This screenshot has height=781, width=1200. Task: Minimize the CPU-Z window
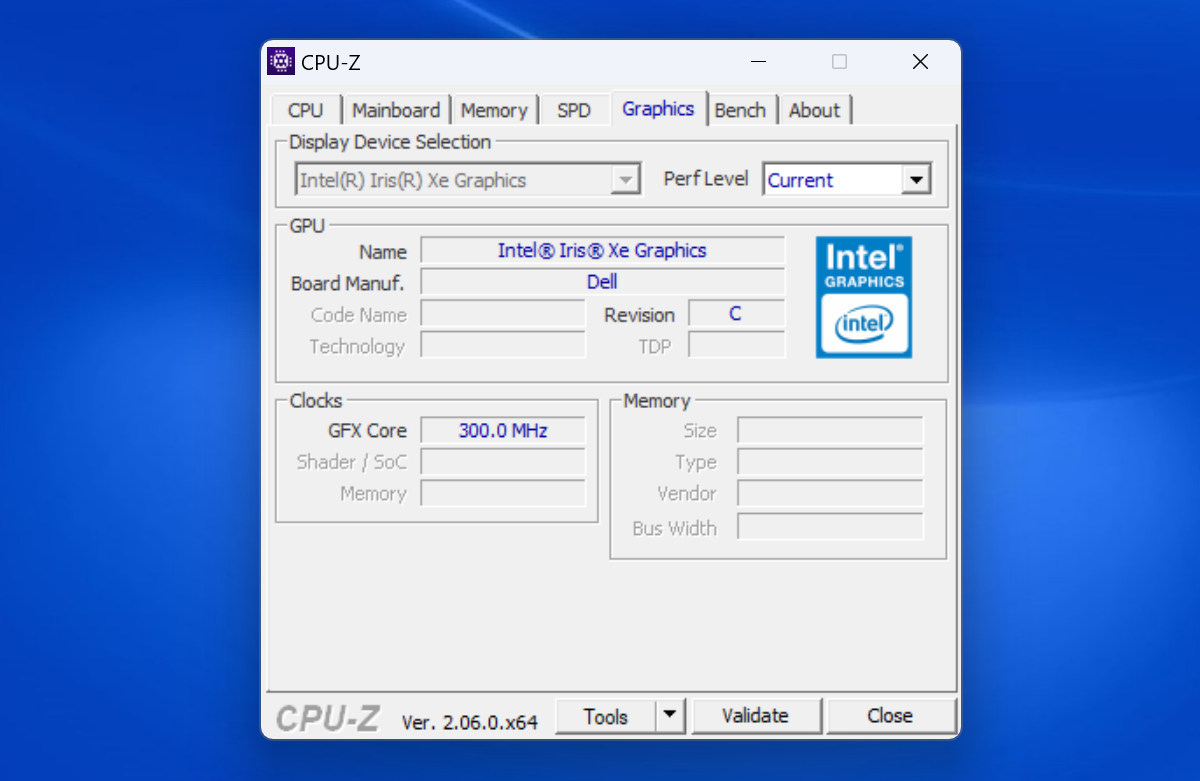pyautogui.click(x=760, y=62)
